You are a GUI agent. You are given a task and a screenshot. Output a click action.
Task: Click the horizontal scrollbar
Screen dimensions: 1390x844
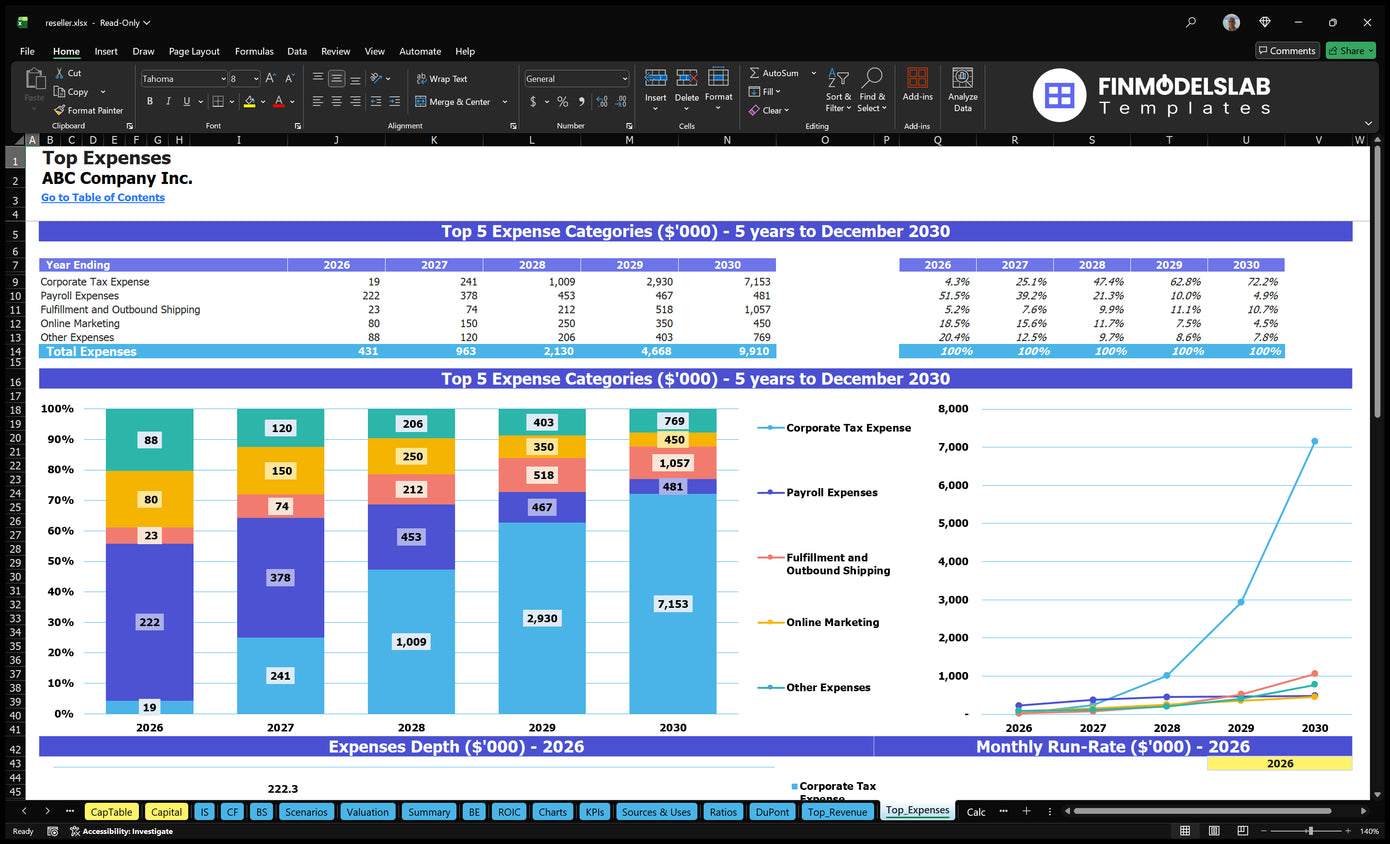pos(1200,811)
